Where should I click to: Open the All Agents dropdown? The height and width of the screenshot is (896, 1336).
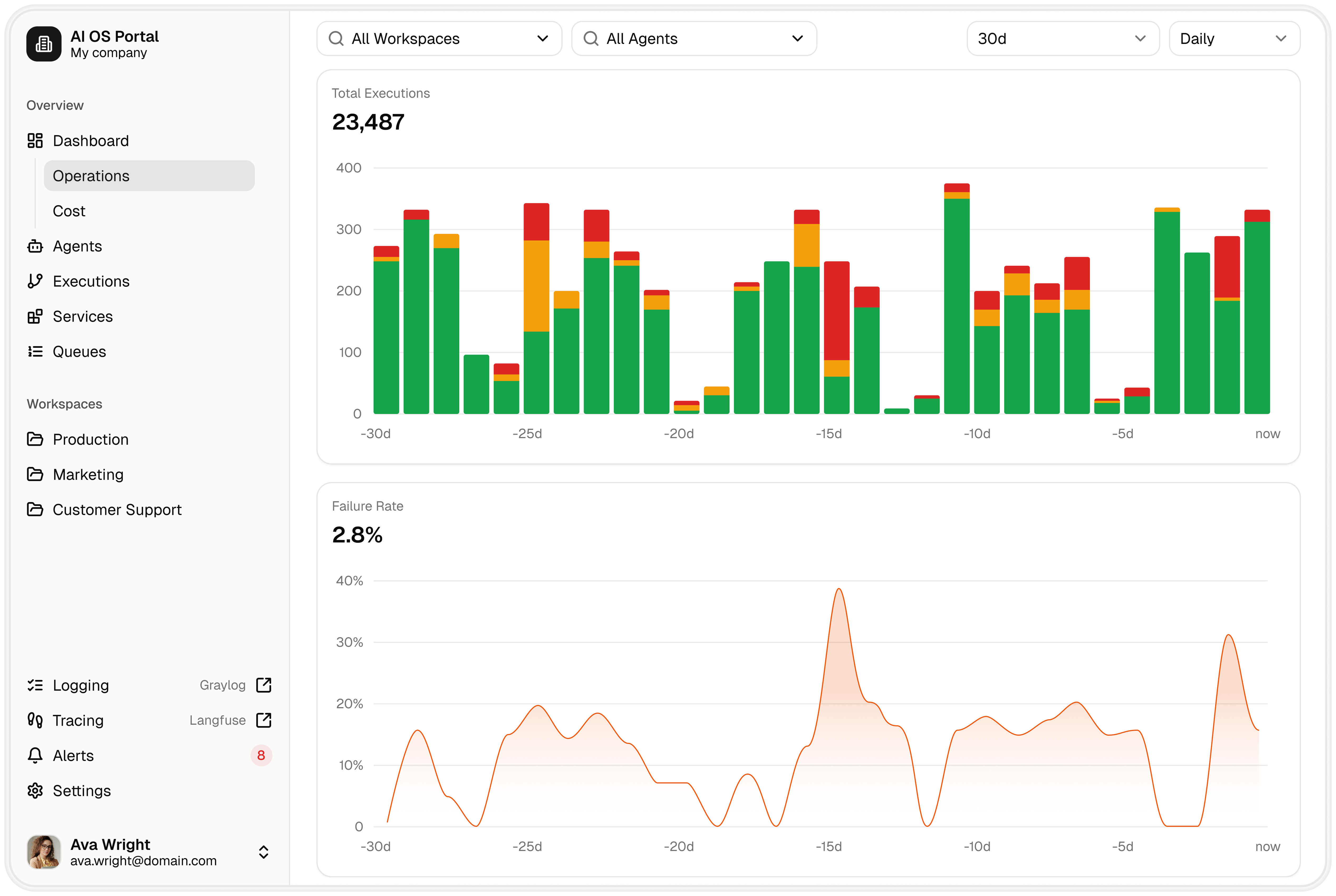pyautogui.click(x=694, y=38)
